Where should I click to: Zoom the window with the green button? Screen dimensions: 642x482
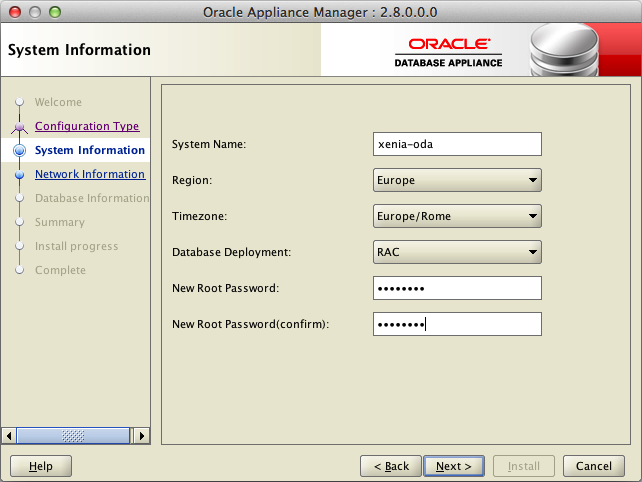55,12
